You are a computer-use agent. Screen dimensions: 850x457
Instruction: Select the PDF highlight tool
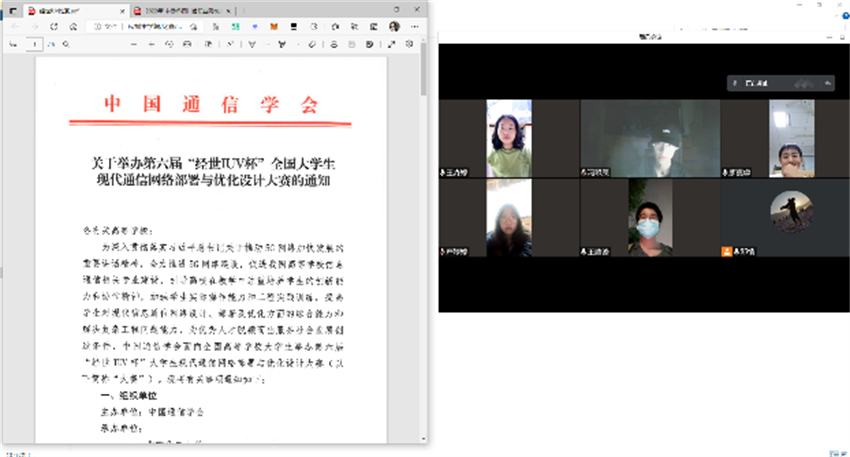click(x=282, y=44)
